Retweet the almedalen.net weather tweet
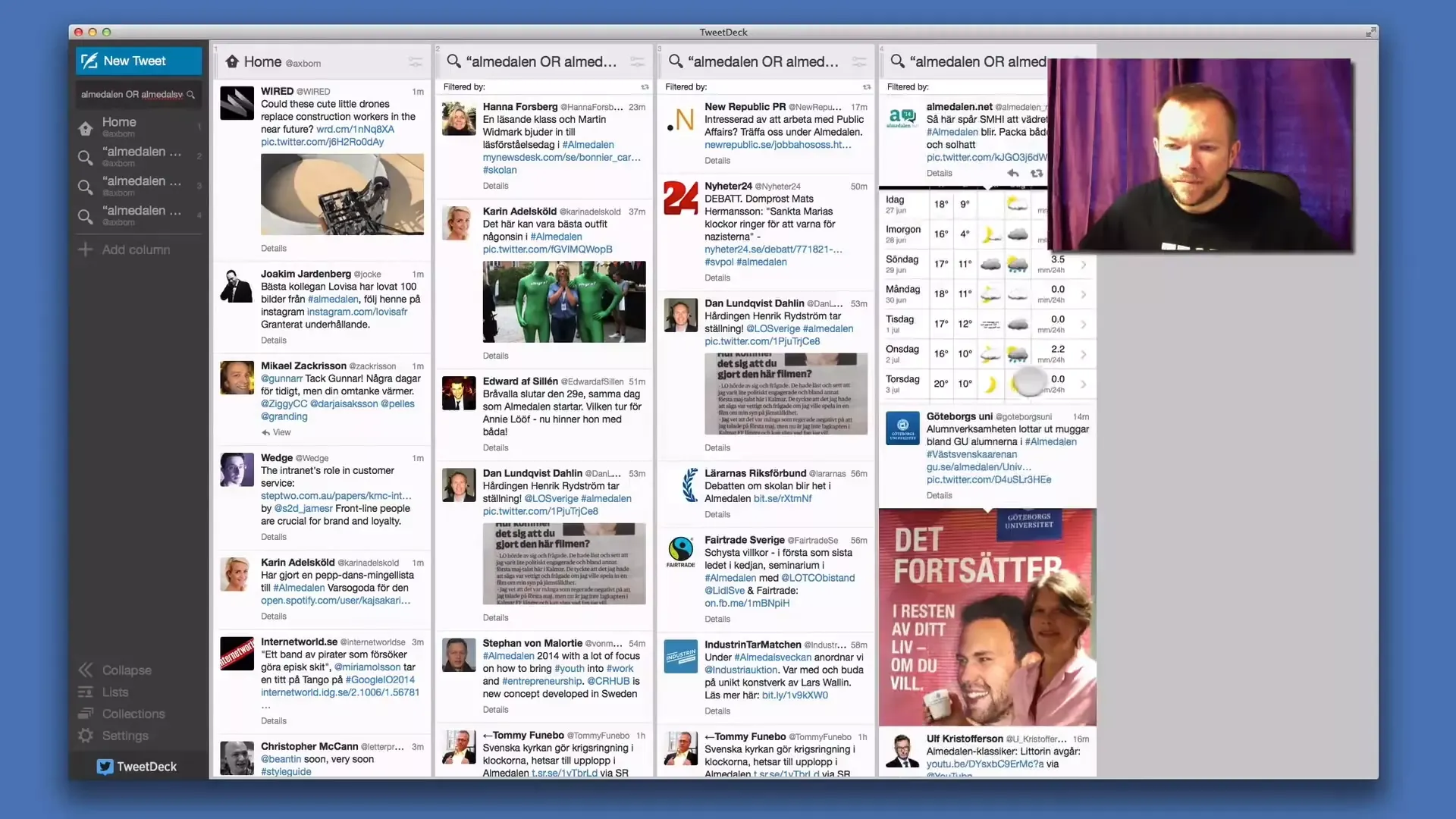 (x=1037, y=173)
